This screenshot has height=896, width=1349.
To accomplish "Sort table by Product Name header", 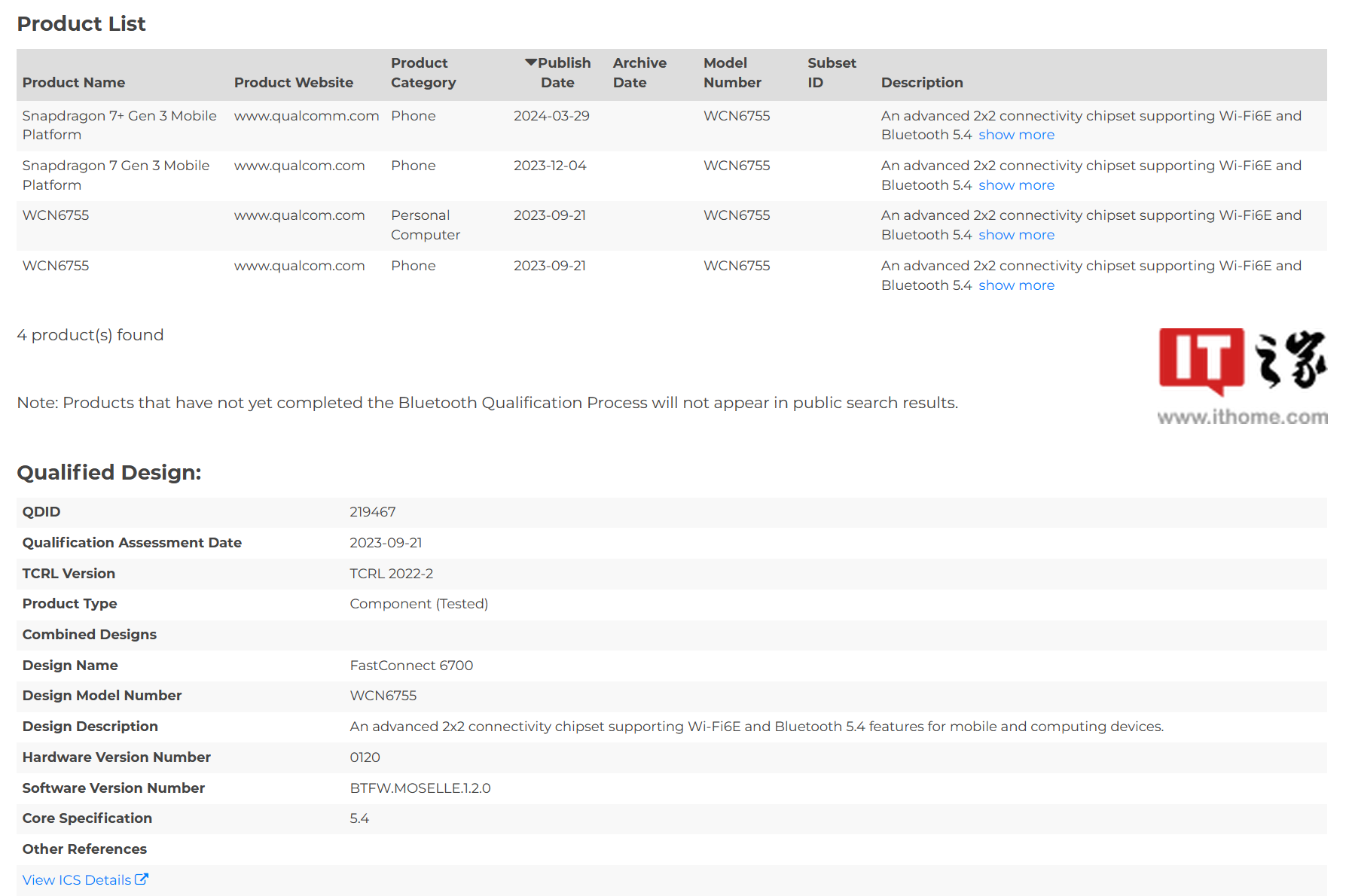I will (x=74, y=83).
